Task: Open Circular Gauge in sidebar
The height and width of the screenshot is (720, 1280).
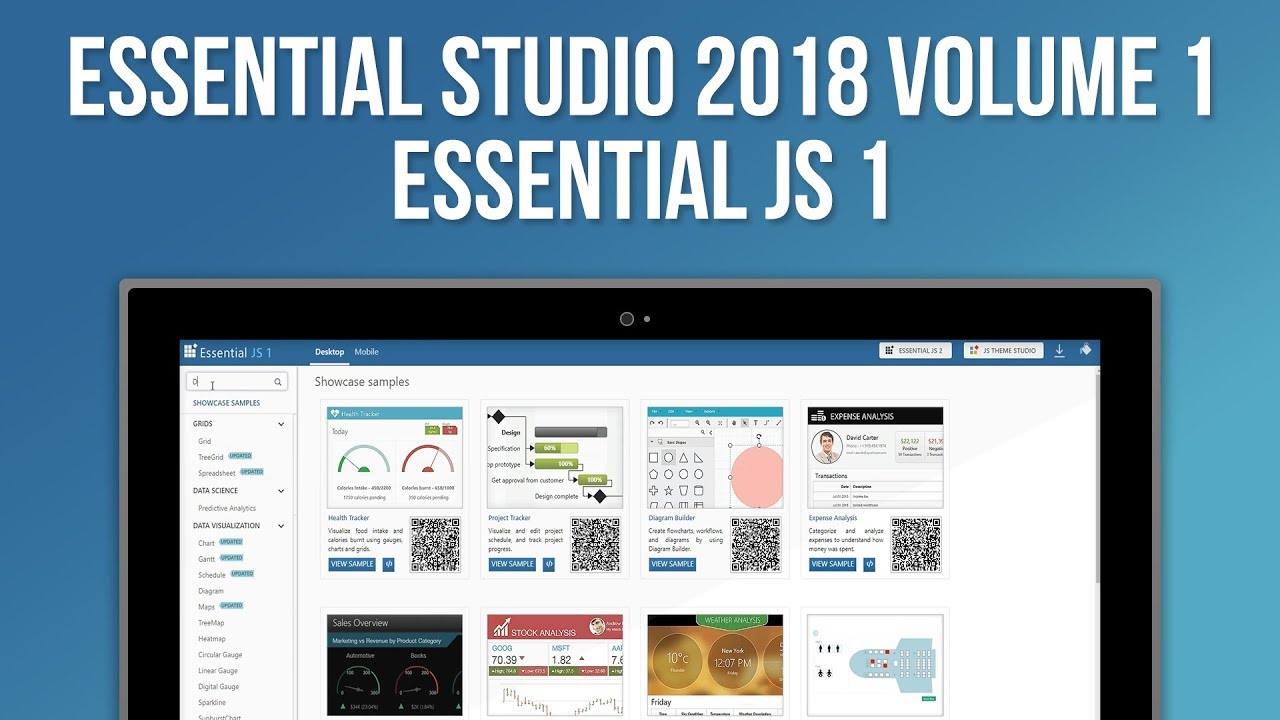Action: [220, 655]
